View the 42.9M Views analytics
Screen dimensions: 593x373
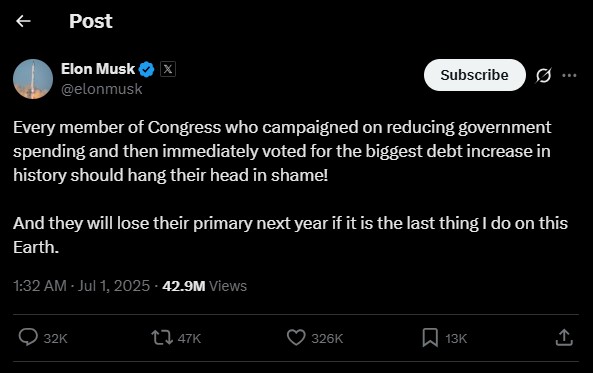tap(204, 286)
